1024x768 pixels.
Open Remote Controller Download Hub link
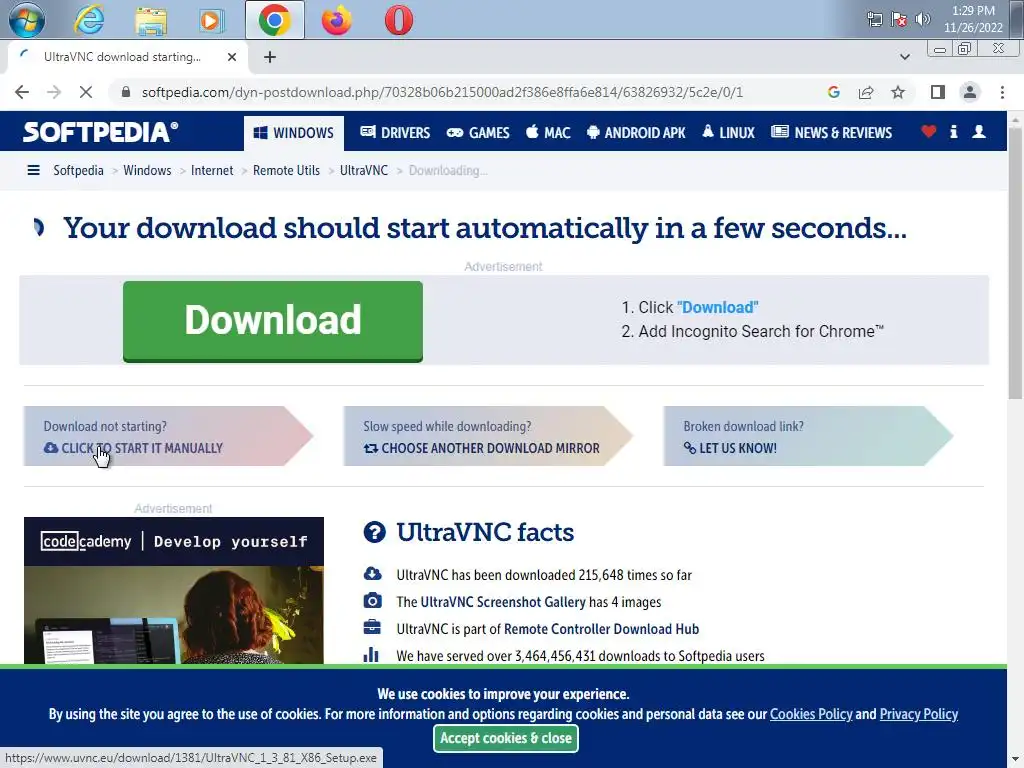[601, 629]
